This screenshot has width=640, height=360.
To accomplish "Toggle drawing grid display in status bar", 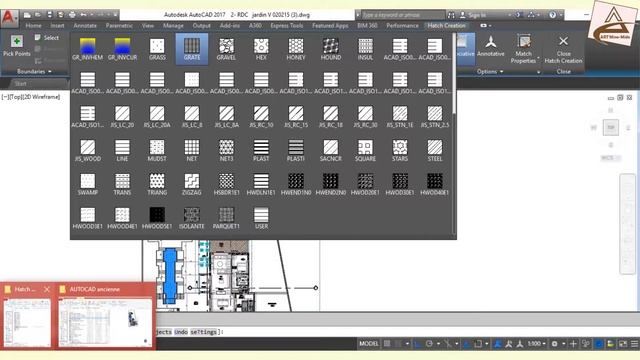I will (x=387, y=344).
